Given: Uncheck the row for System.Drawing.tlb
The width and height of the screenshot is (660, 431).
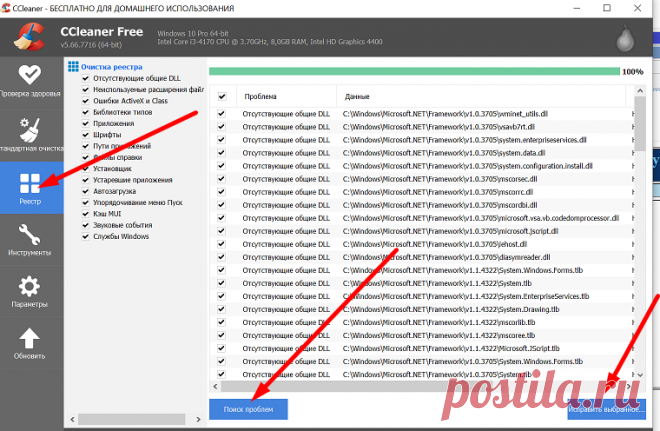Looking at the screenshot, I should click(221, 309).
